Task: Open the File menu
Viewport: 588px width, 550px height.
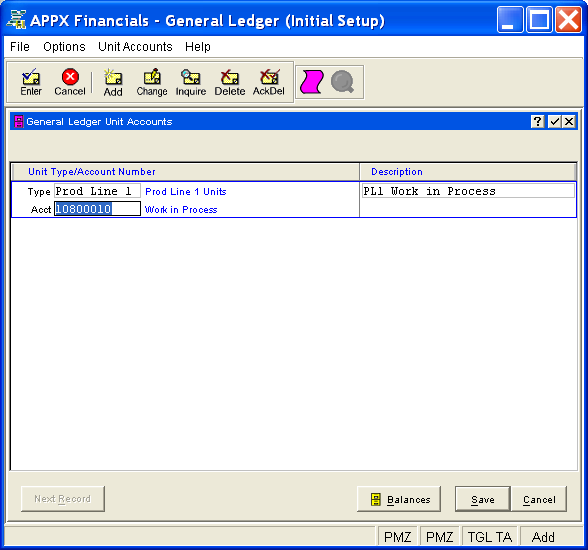Action: tap(20, 47)
